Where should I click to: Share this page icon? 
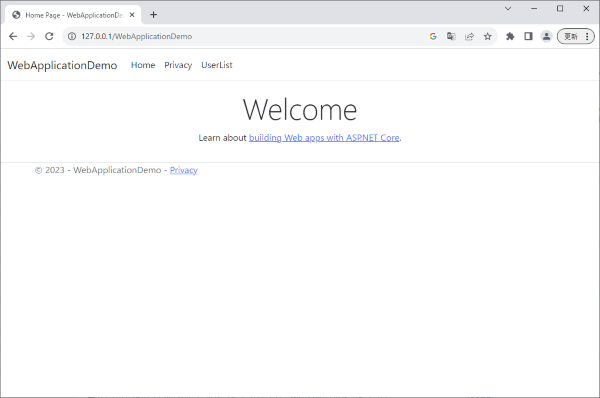469,36
